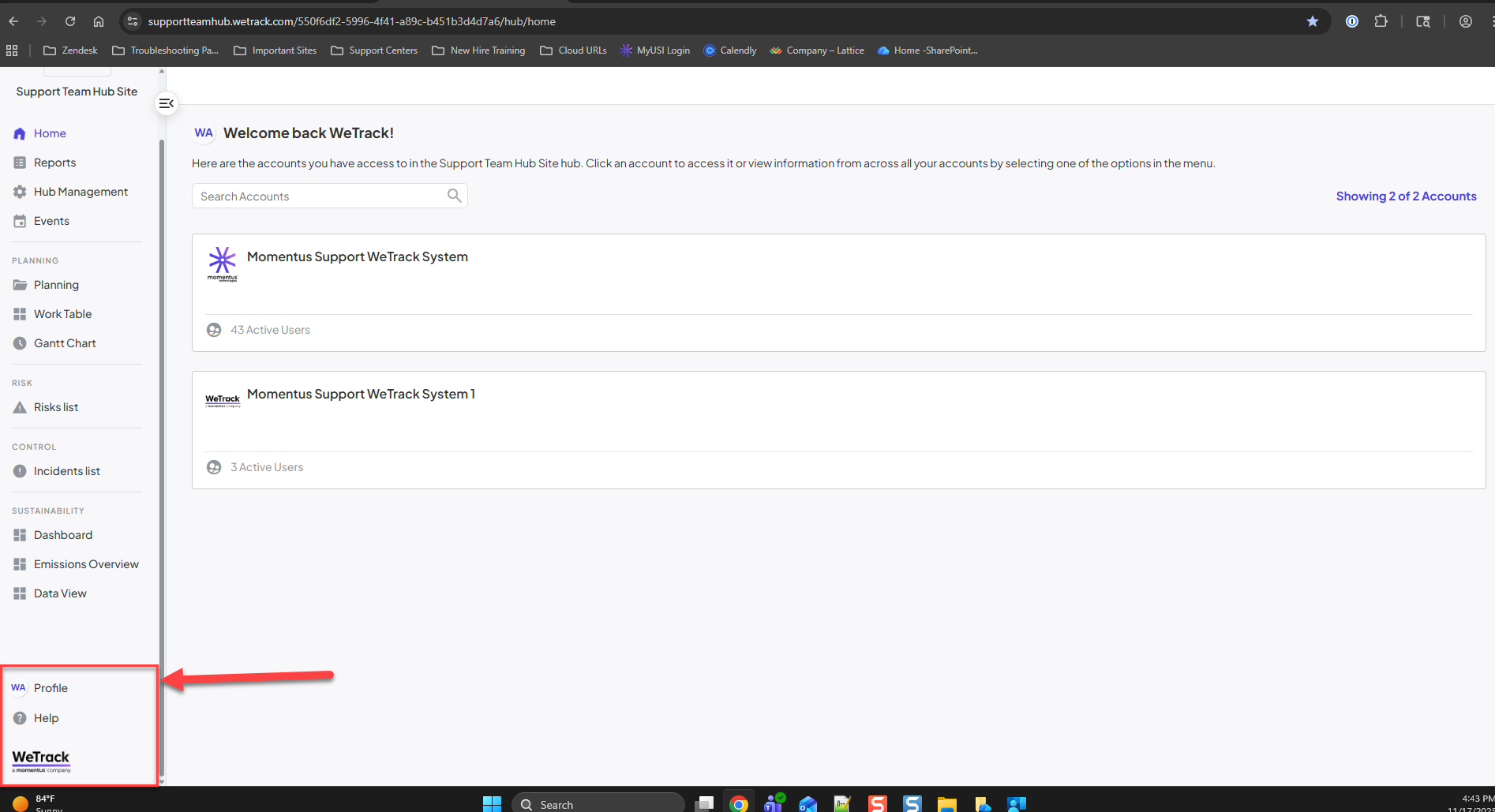Click the Incidents list alert icon

20,471
